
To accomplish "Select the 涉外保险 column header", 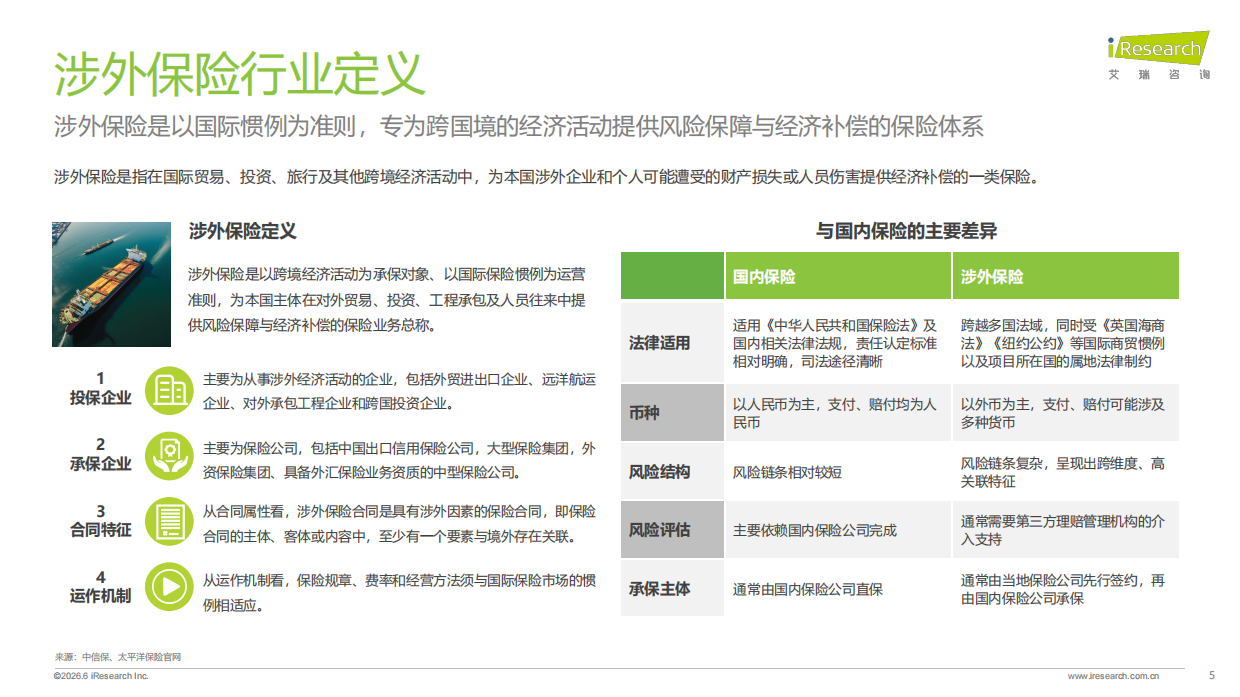I will pos(1065,276).
